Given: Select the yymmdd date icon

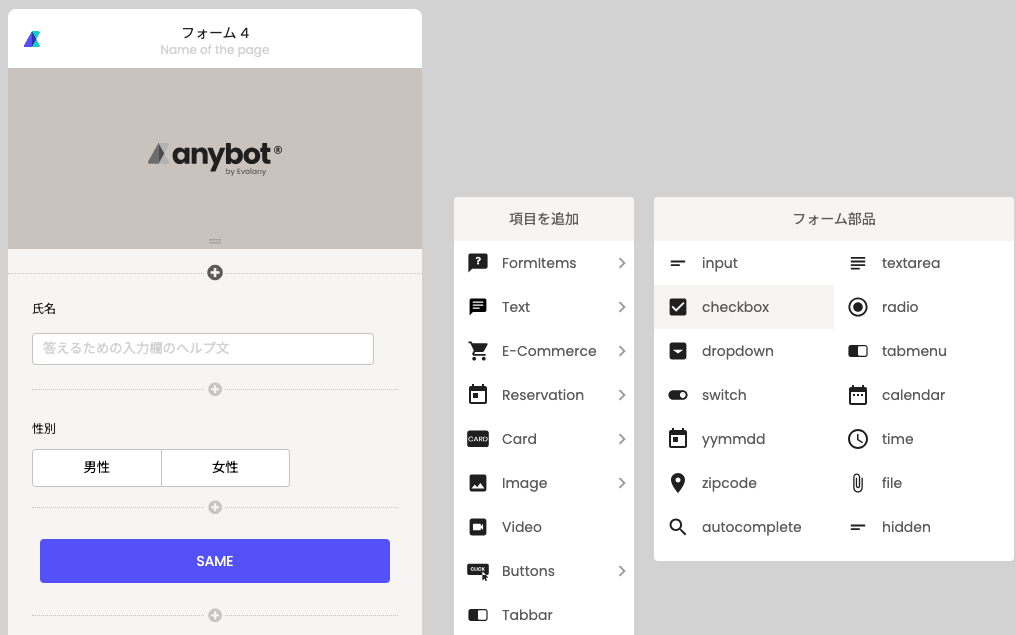Looking at the screenshot, I should coord(678,439).
